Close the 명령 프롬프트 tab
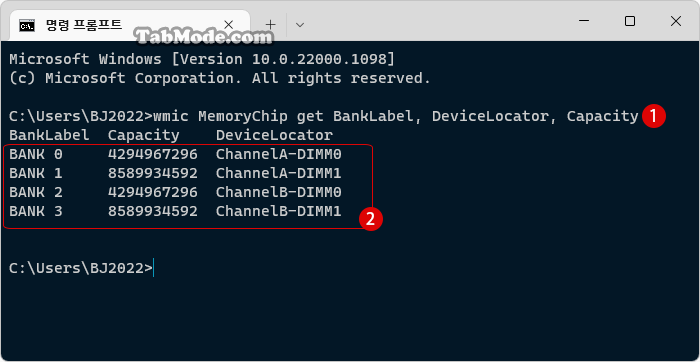 228,25
